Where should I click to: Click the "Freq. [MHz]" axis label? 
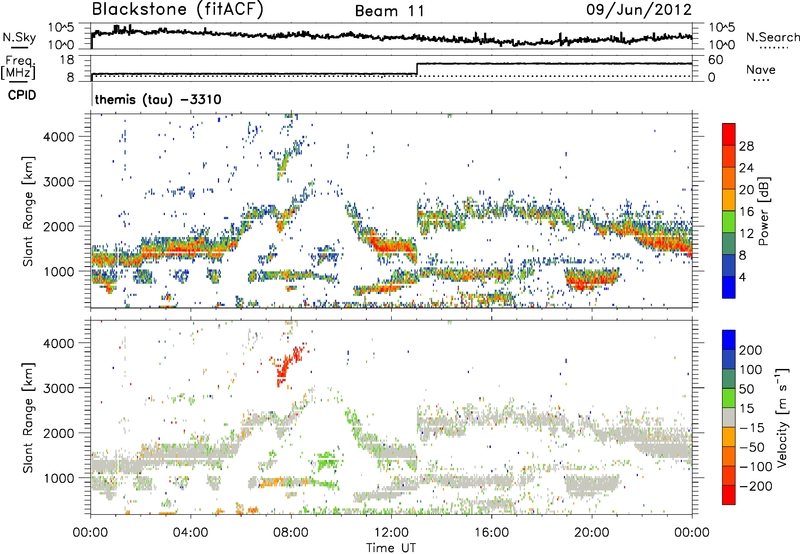click(x=18, y=68)
